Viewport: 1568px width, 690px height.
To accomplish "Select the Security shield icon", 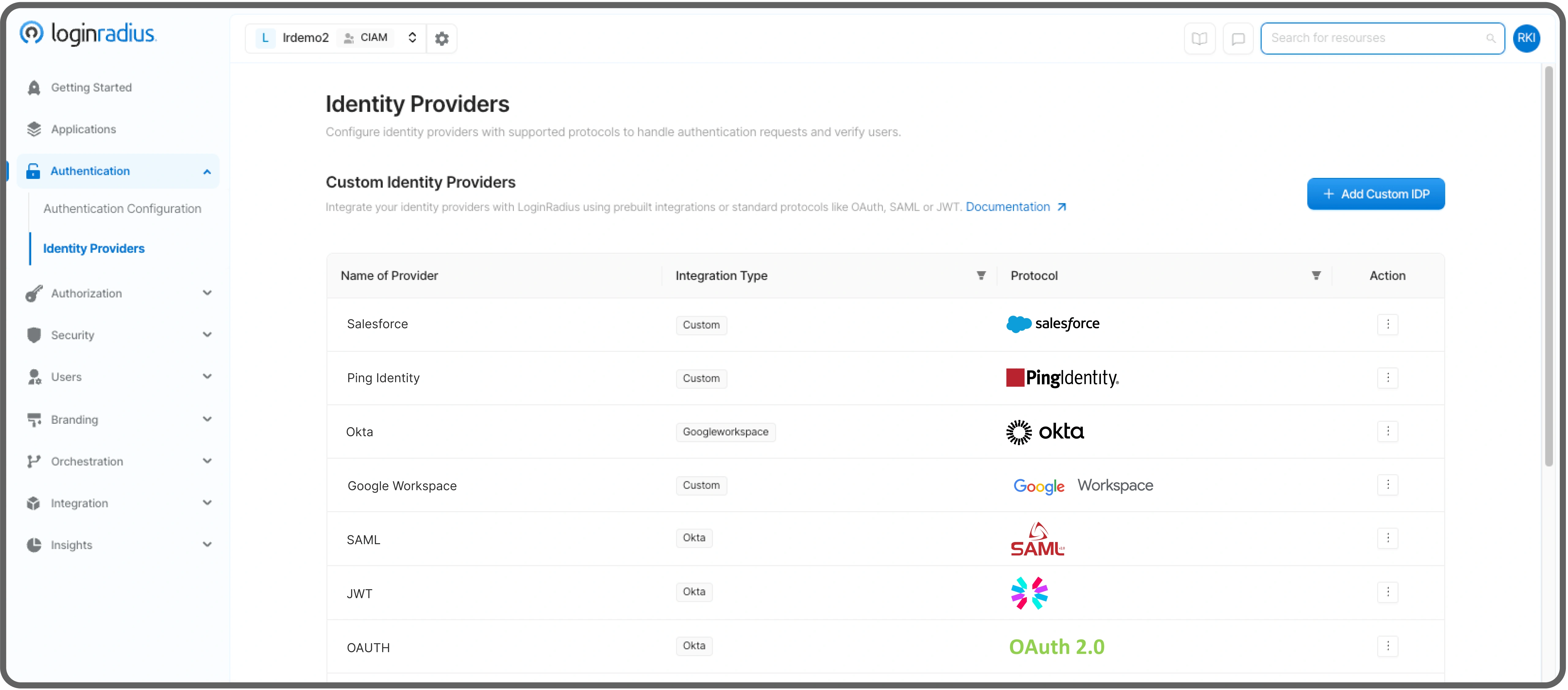I will [x=34, y=334].
